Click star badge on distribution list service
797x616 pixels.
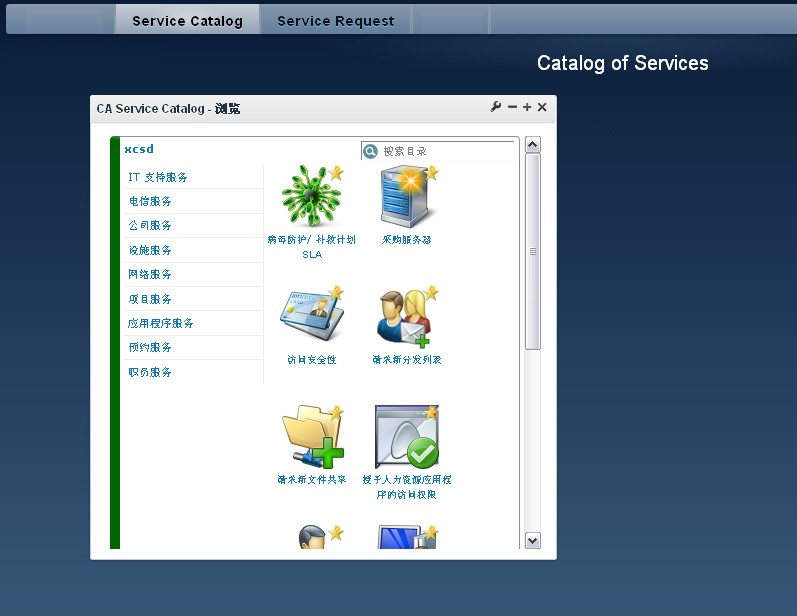pyautogui.click(x=432, y=292)
